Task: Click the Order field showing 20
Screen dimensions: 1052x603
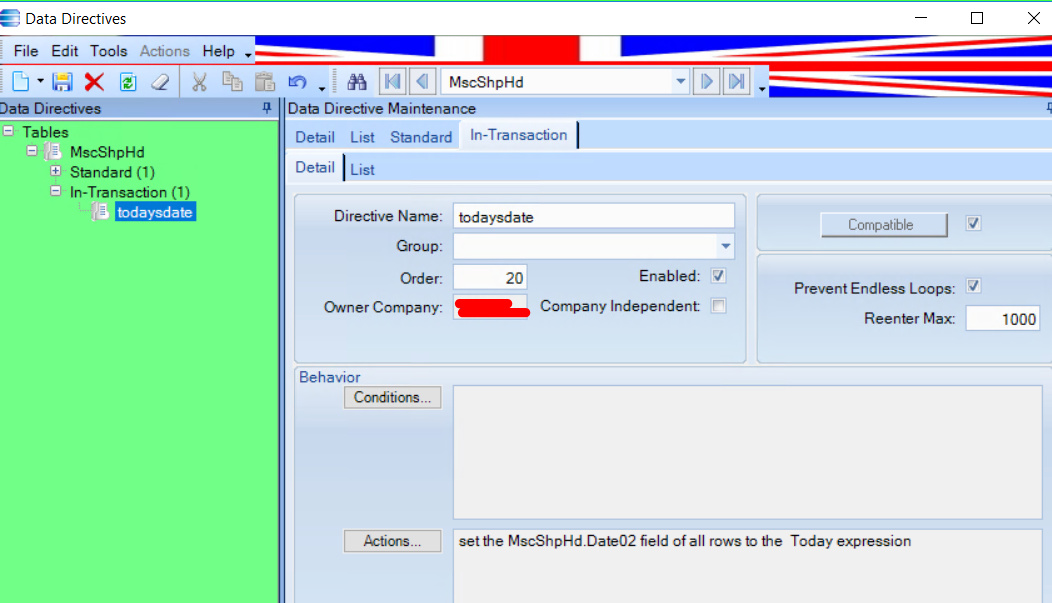Action: pyautogui.click(x=490, y=278)
